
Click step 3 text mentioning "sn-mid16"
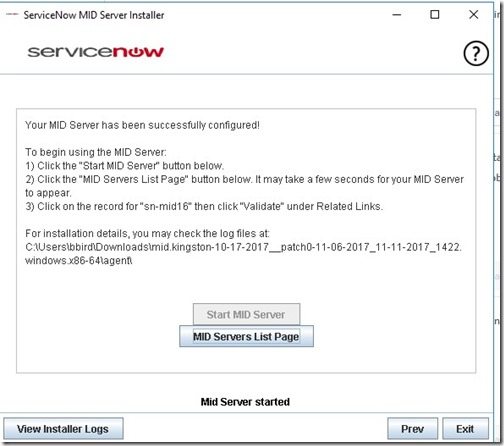coord(204,207)
